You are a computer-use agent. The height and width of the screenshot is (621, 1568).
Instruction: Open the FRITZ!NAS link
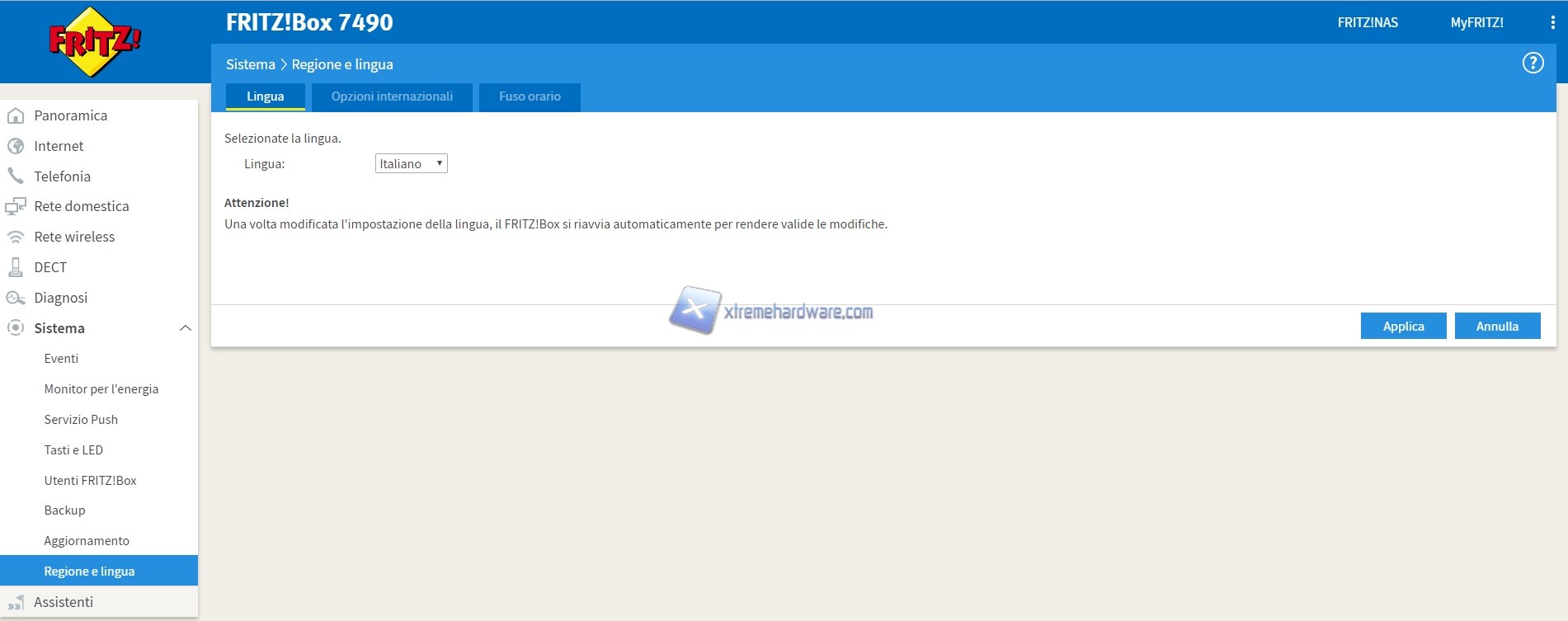(1368, 23)
